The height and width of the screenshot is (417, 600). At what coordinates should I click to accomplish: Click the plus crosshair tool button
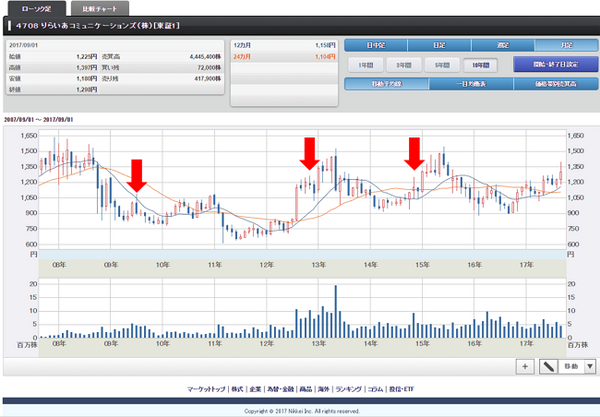point(525,367)
